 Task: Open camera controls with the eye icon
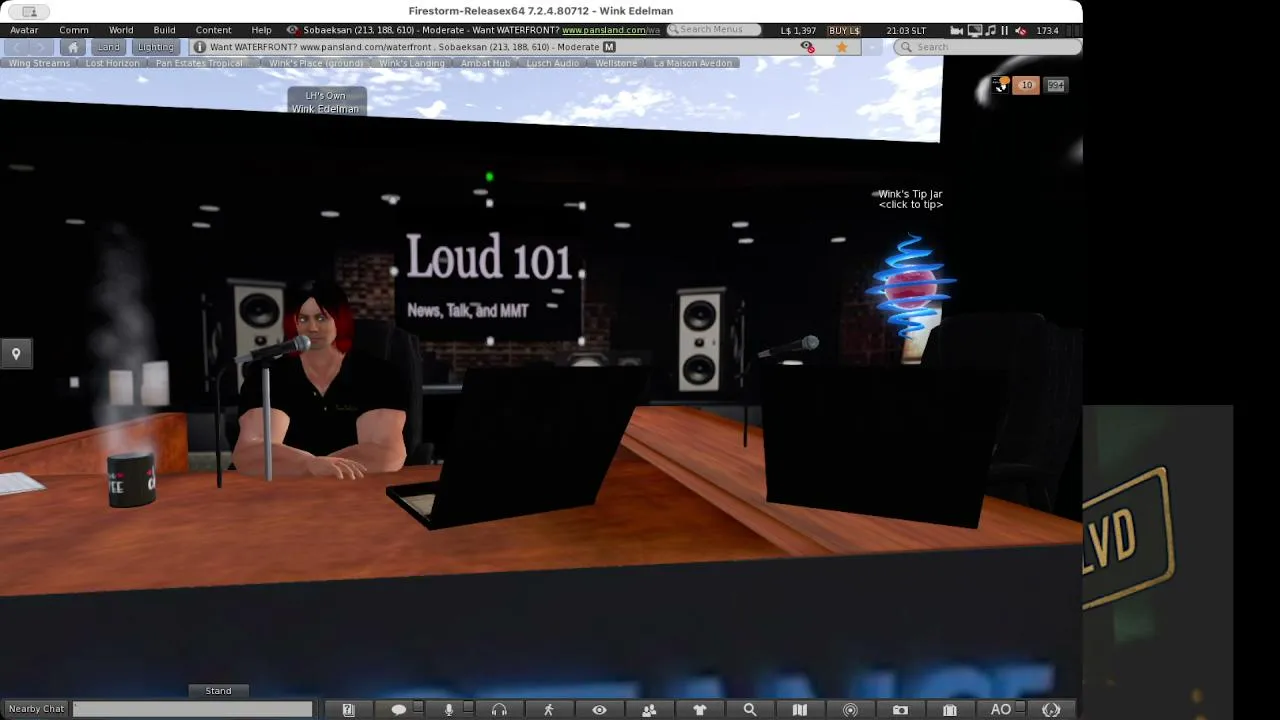click(x=599, y=710)
